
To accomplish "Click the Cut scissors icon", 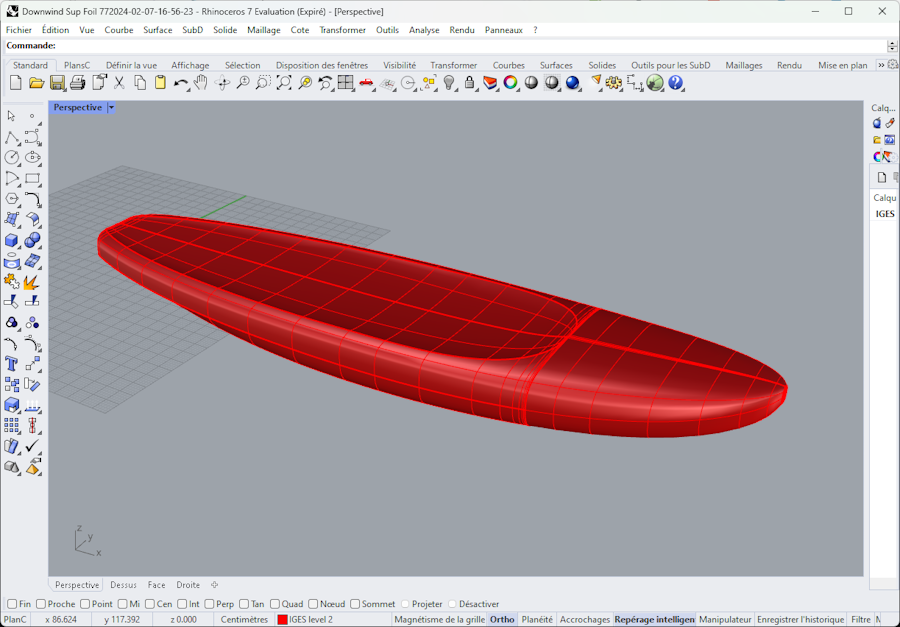I will 119,83.
